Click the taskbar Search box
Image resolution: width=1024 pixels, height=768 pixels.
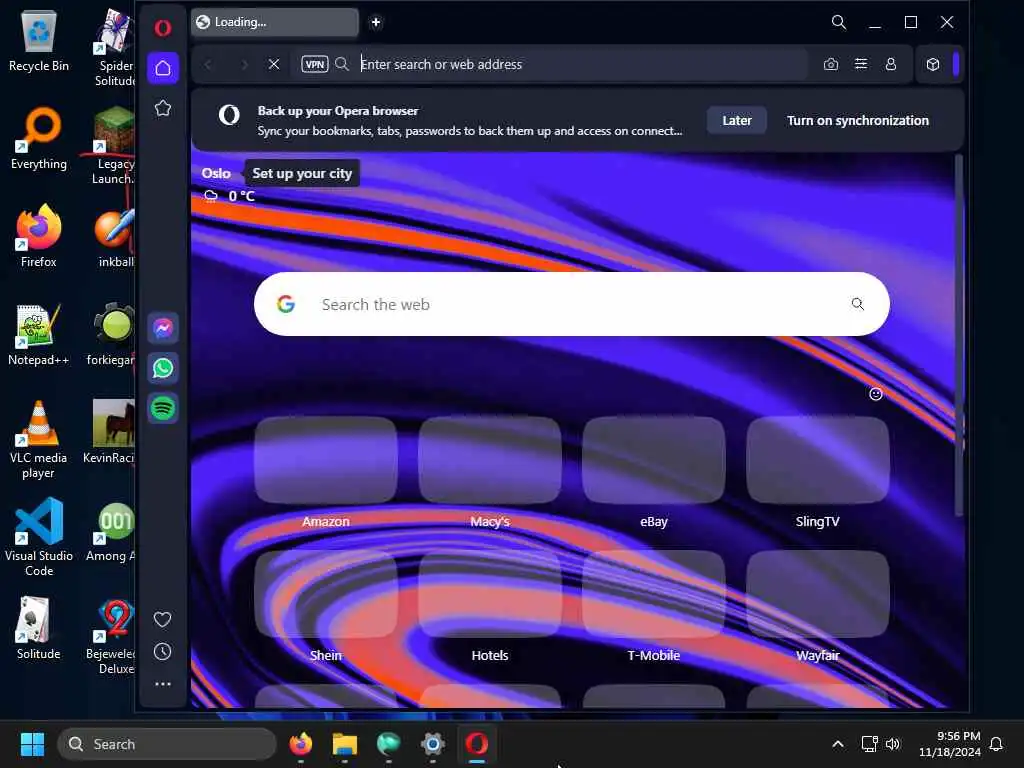click(167, 744)
